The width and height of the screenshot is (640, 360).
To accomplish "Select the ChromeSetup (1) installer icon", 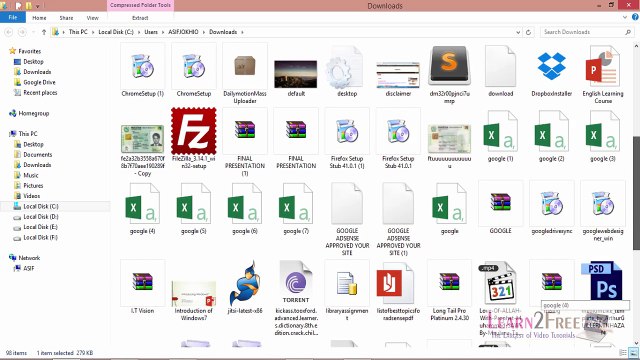I will [x=142, y=67].
